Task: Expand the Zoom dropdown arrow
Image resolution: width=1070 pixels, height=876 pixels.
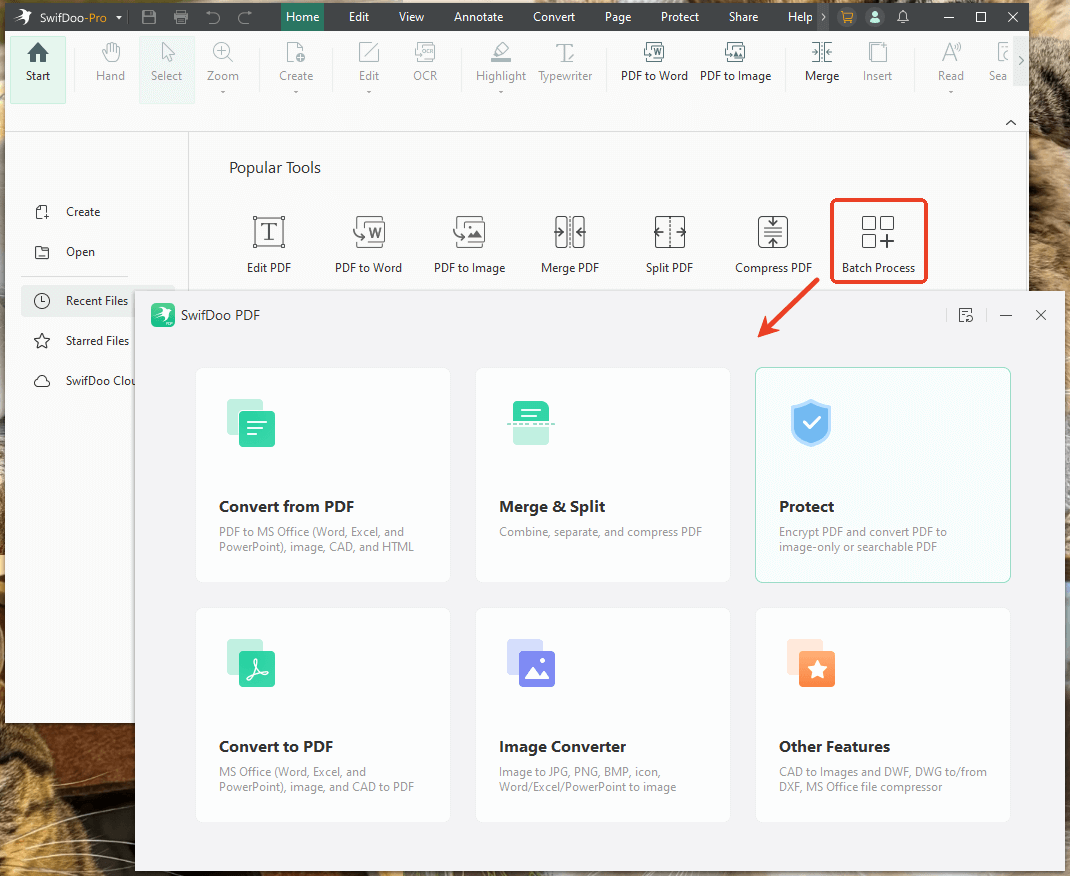Action: (223, 92)
